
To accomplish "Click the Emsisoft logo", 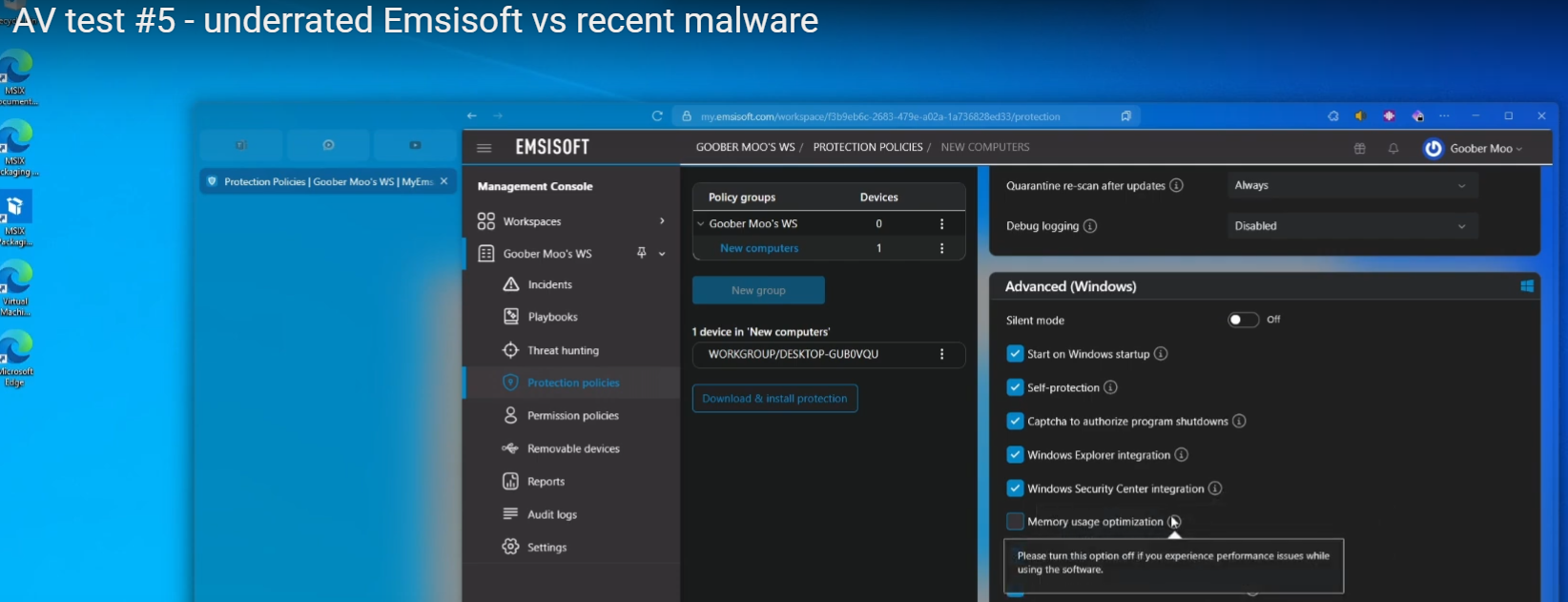I will [552, 147].
